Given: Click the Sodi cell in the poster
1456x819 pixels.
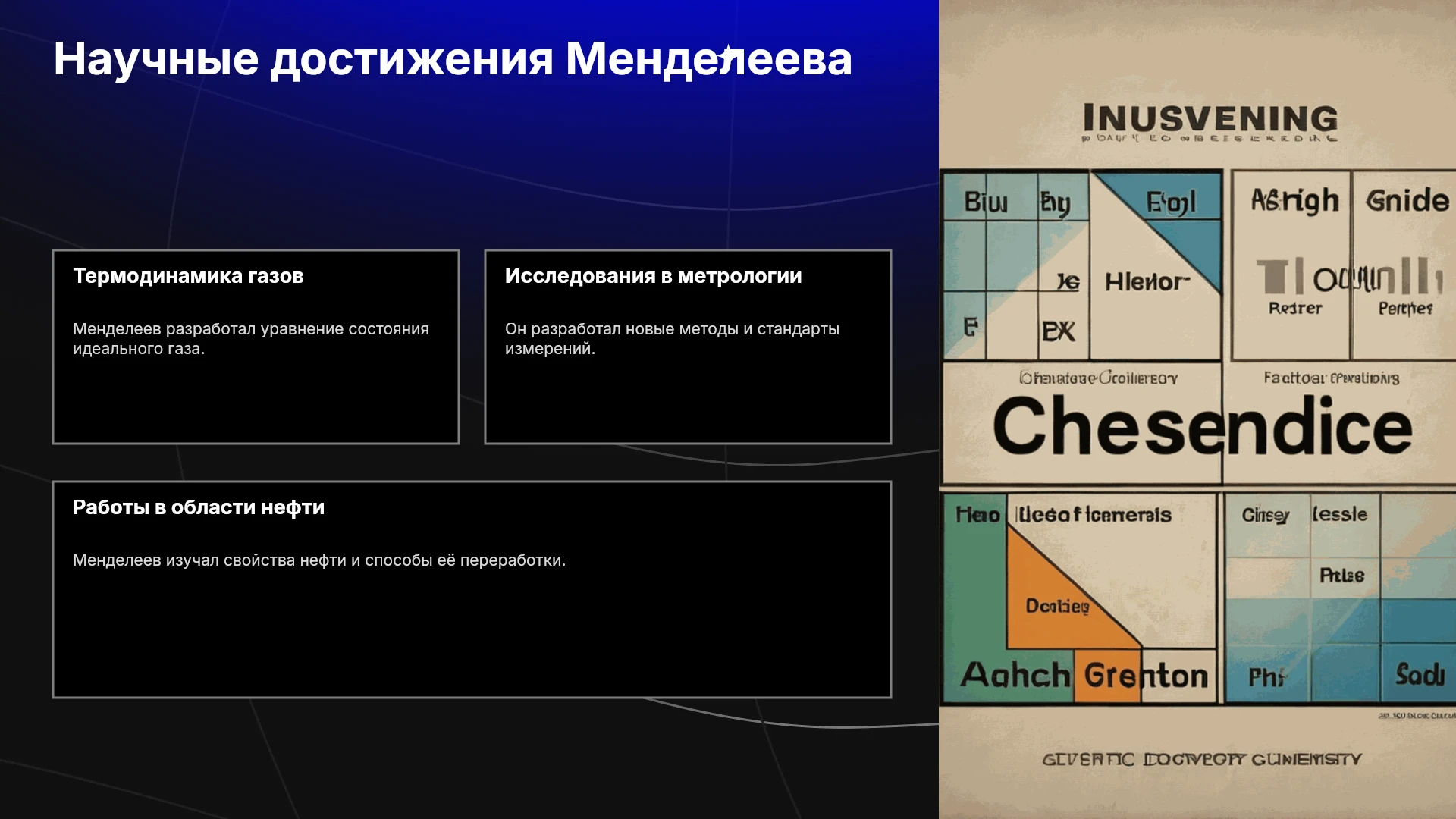Looking at the screenshot, I should (x=1420, y=674).
